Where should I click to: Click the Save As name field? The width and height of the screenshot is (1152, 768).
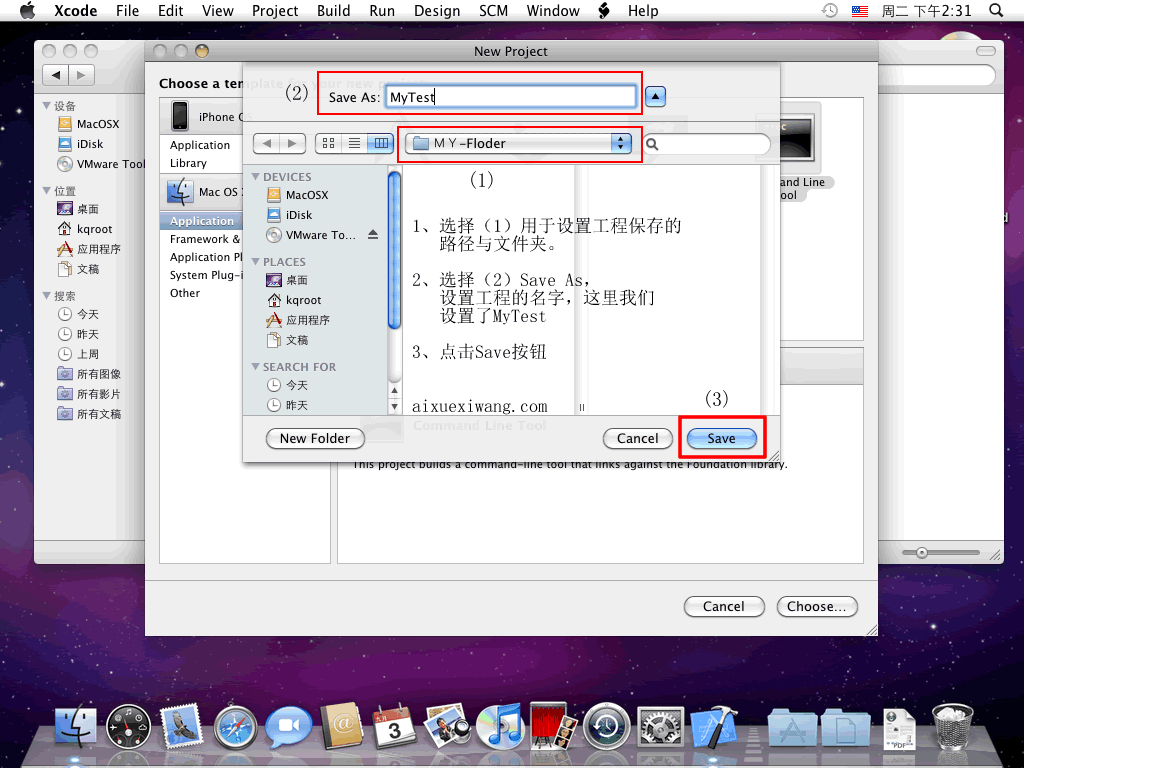pos(511,97)
